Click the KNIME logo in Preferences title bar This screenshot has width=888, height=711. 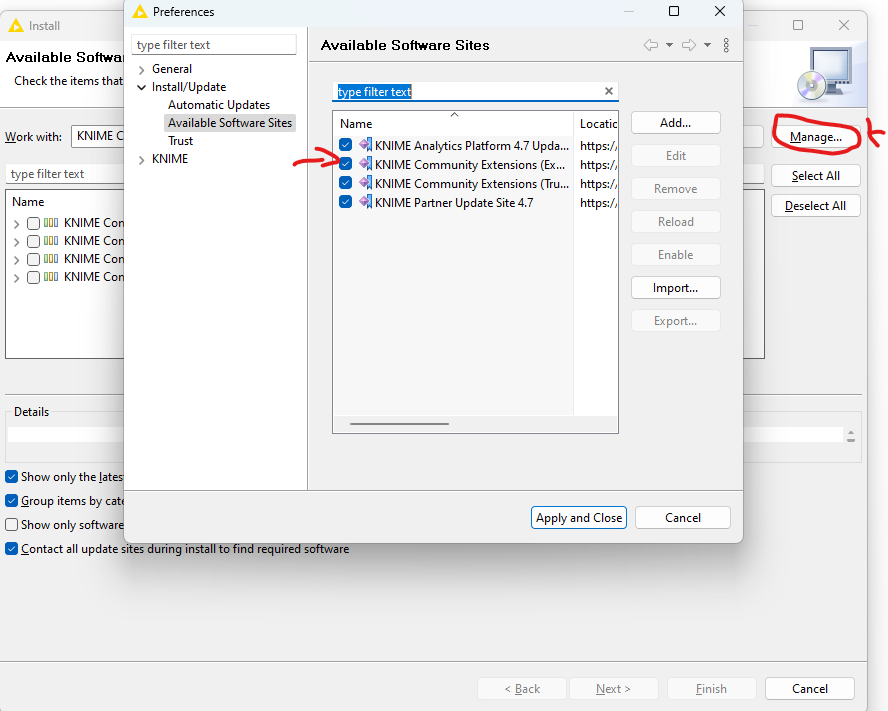tap(140, 11)
